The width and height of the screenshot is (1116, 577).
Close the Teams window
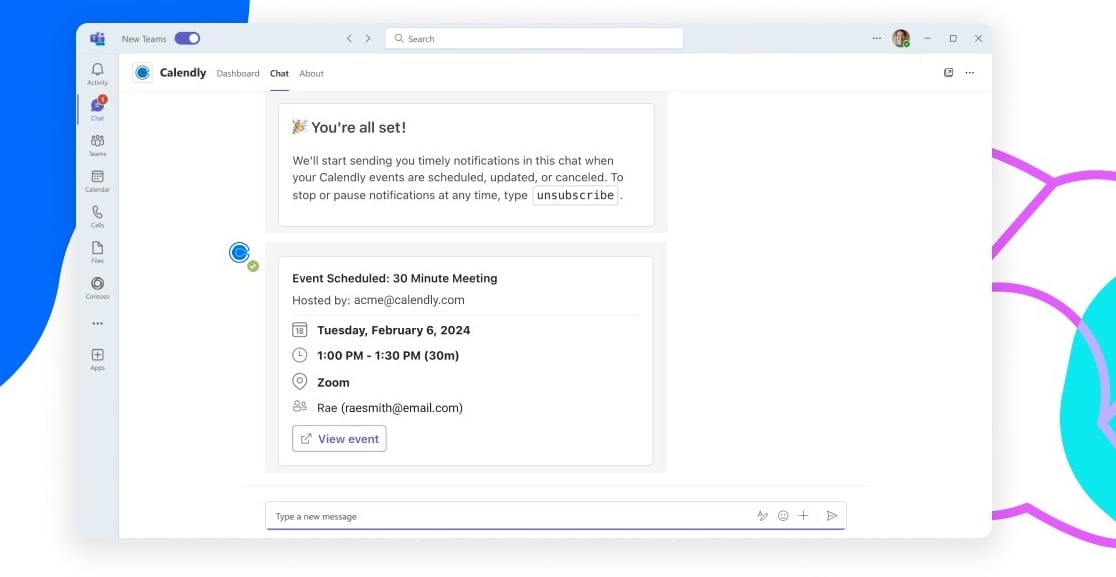click(x=979, y=38)
